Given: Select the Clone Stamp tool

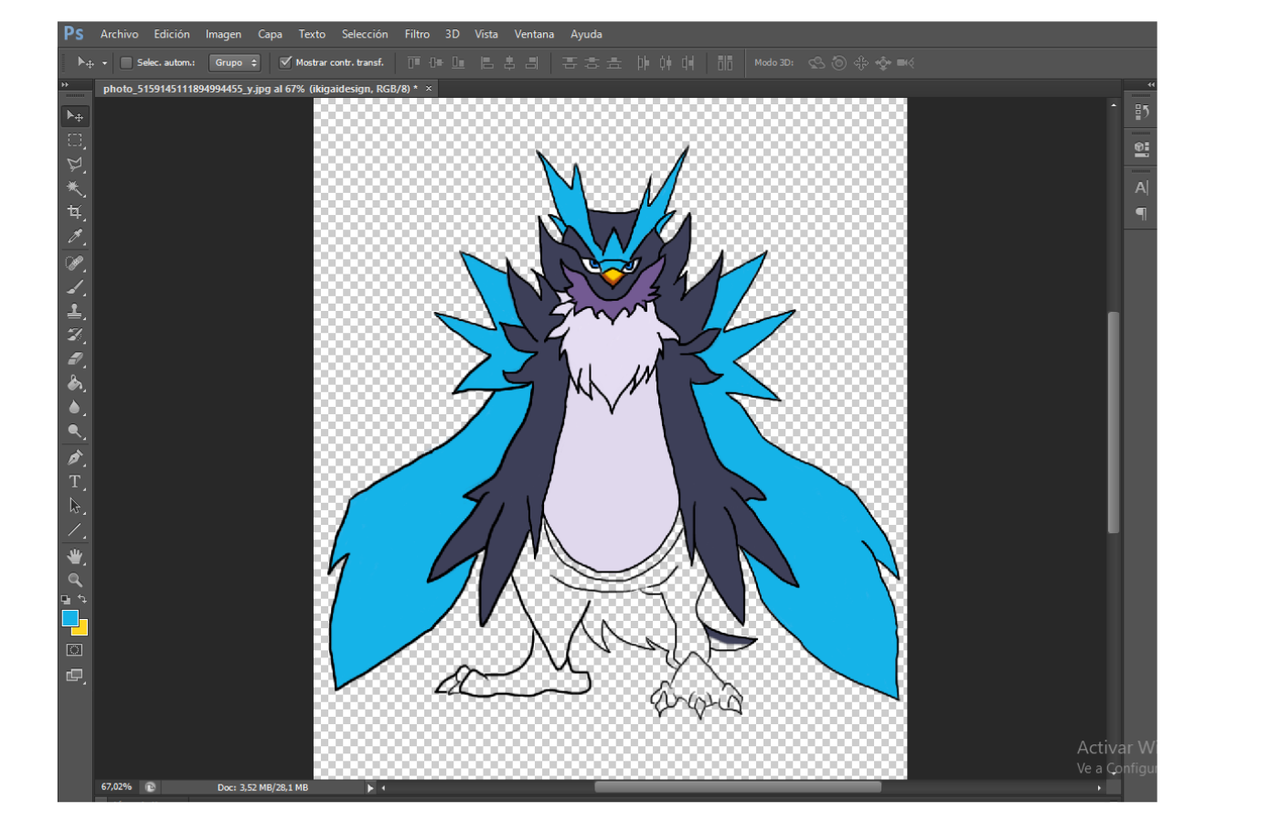Looking at the screenshot, I should pos(75,311).
